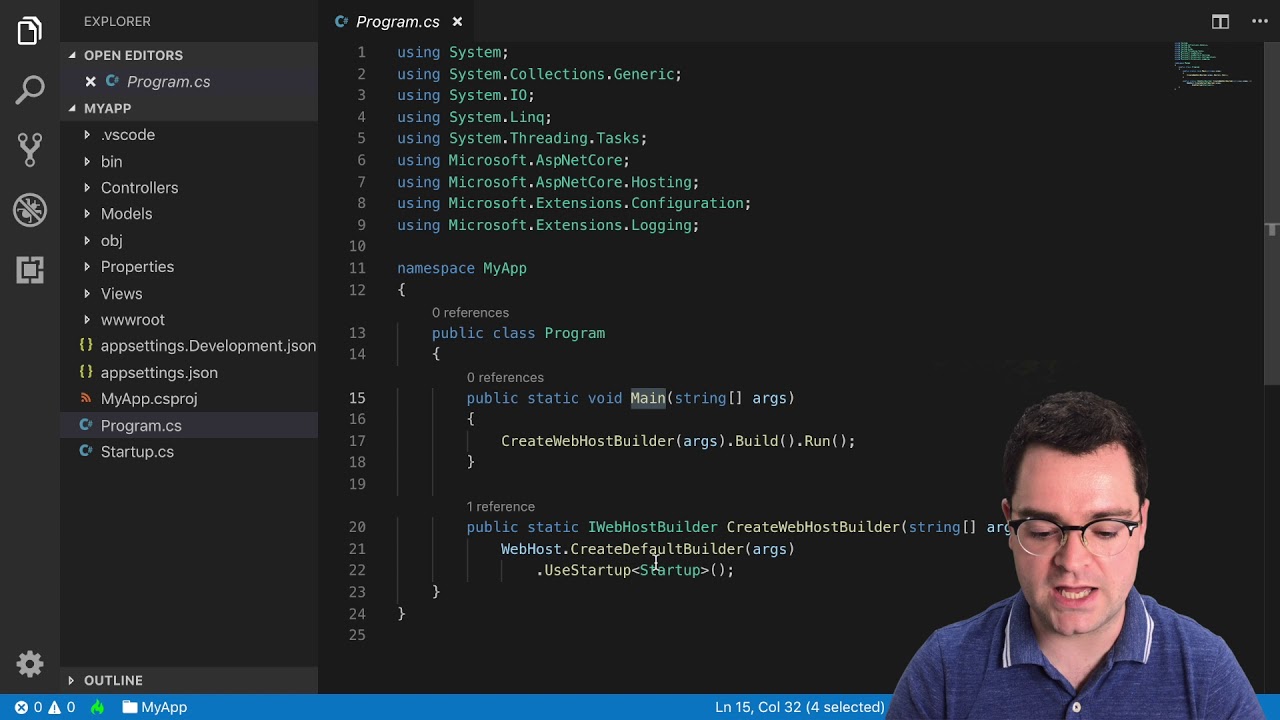Expand the obj folder

coord(189,240)
